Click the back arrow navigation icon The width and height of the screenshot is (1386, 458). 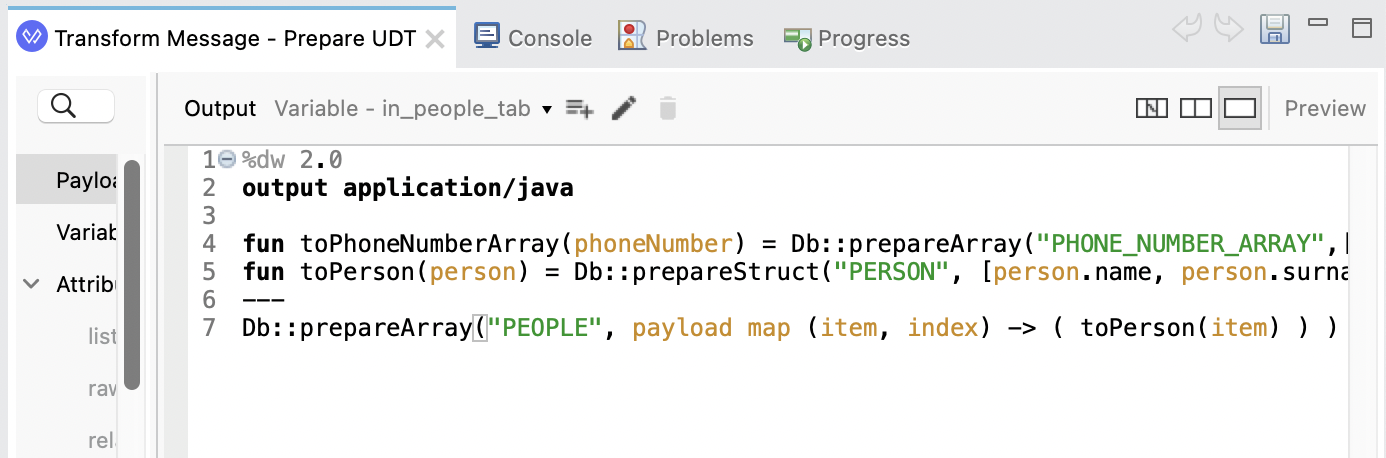click(x=1186, y=30)
